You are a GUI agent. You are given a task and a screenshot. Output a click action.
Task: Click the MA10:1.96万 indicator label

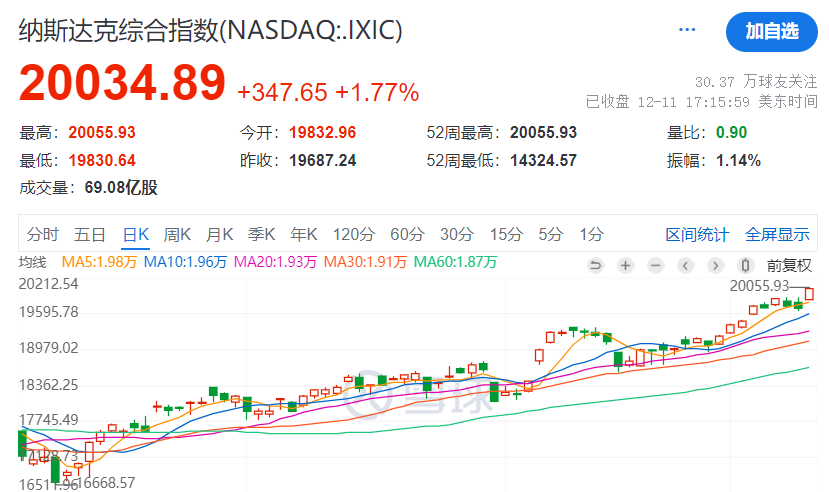point(185,262)
